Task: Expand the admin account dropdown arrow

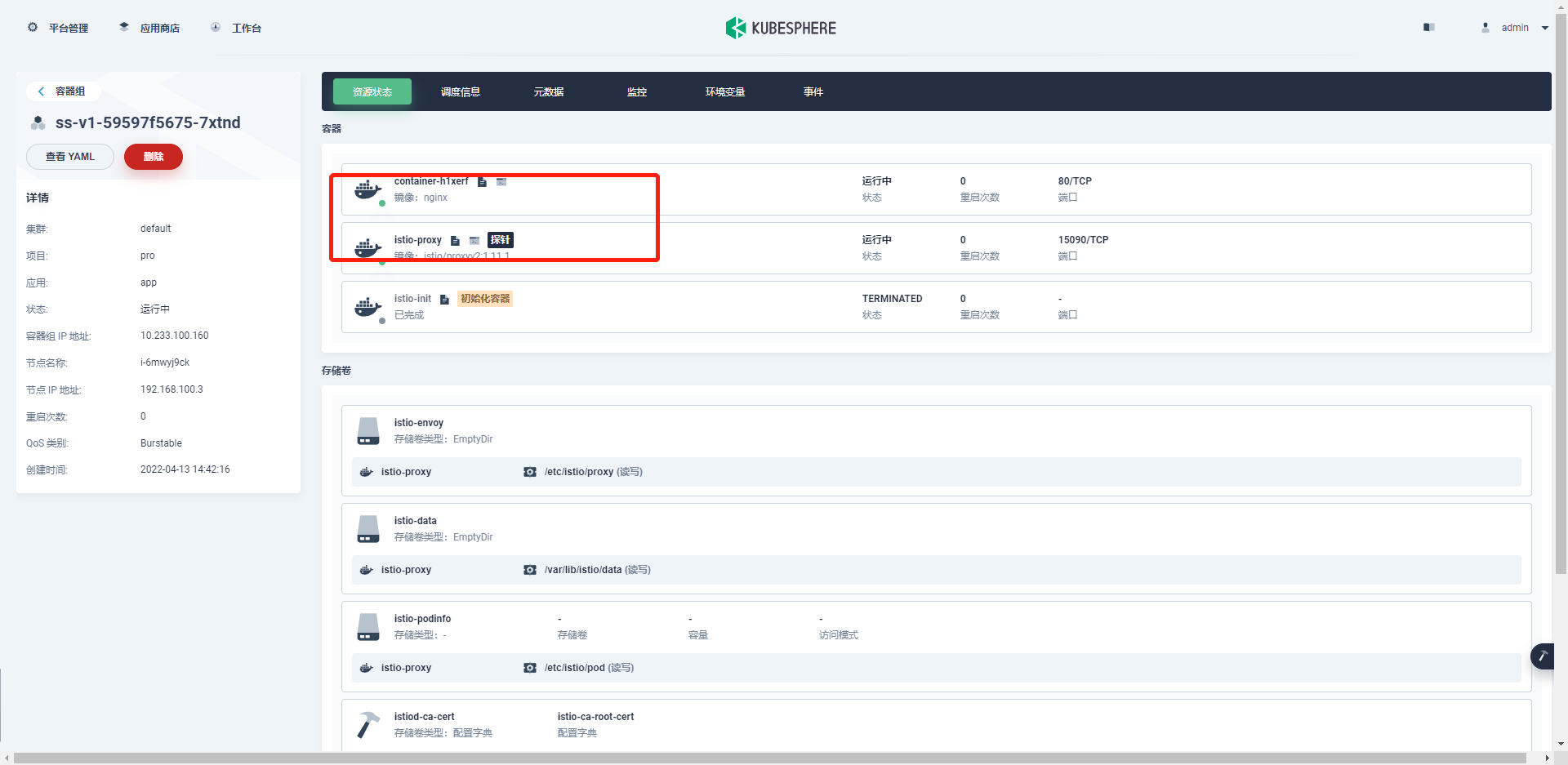Action: coord(1545,28)
